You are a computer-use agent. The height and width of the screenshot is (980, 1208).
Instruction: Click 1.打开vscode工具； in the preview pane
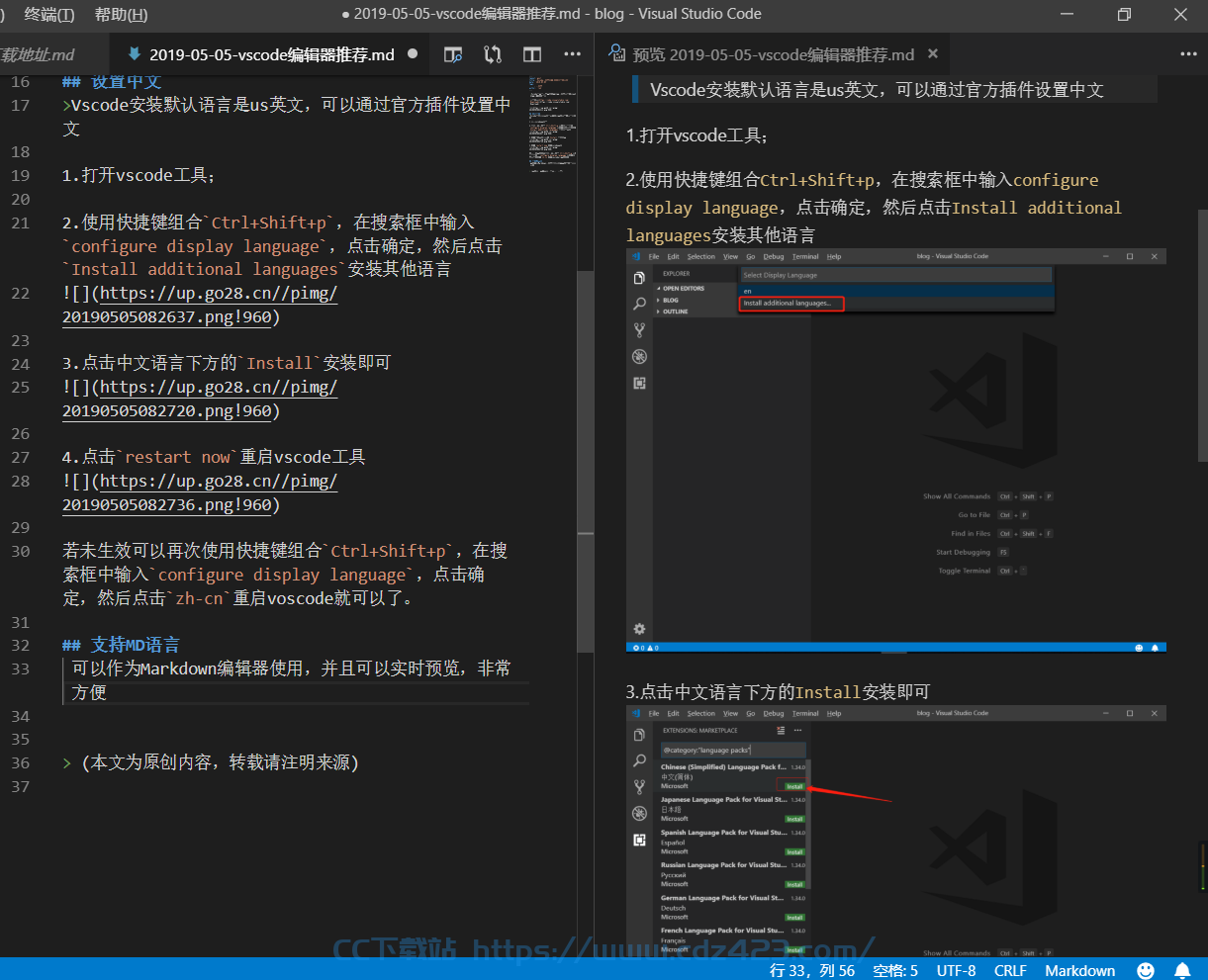(x=697, y=135)
